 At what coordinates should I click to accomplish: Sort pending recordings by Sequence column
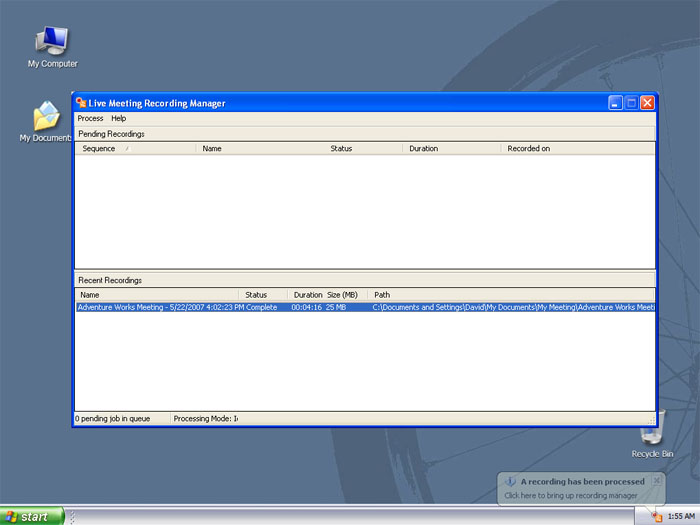point(135,149)
